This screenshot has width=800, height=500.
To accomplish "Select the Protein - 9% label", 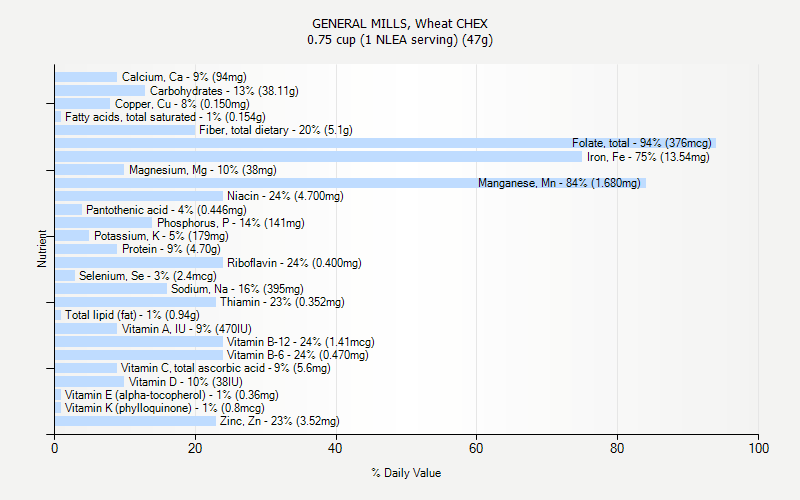I will point(171,249).
